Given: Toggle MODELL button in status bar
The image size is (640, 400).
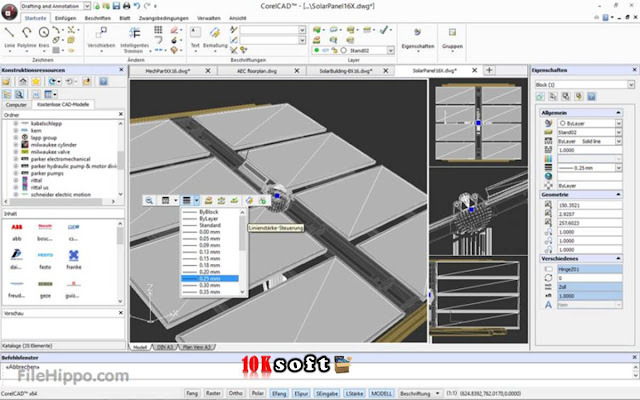Looking at the screenshot, I should pos(382,393).
